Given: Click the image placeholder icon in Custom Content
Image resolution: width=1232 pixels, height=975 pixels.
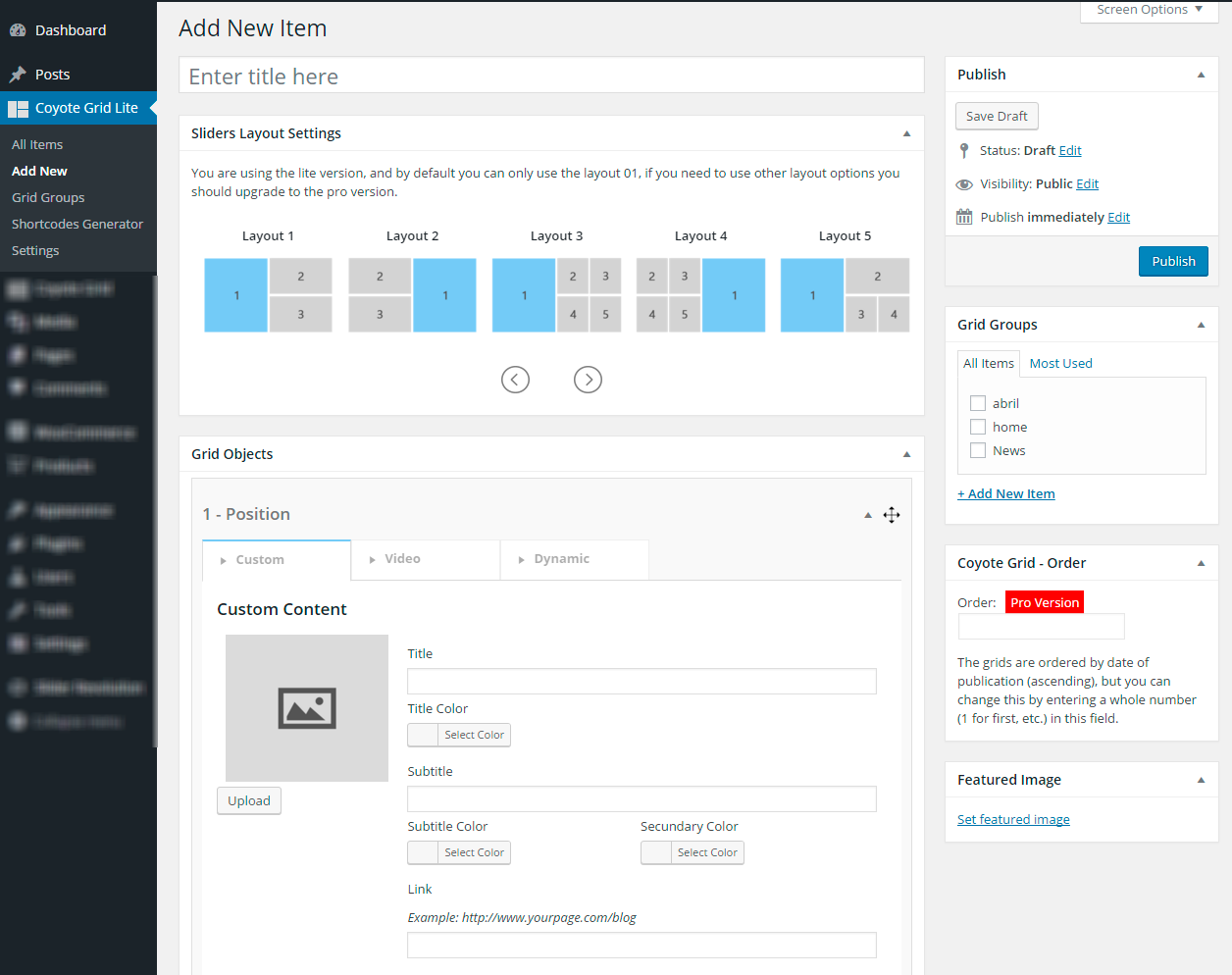Looking at the screenshot, I should pyautogui.click(x=307, y=708).
